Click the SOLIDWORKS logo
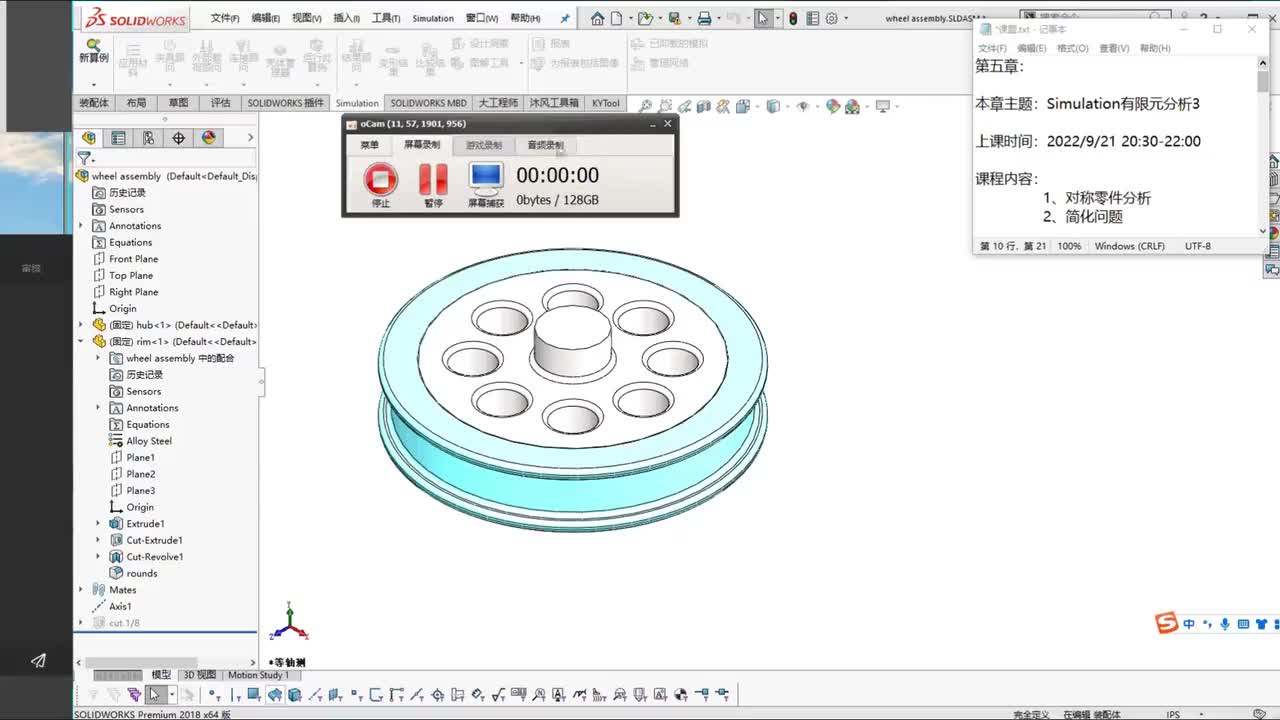 click(136, 18)
